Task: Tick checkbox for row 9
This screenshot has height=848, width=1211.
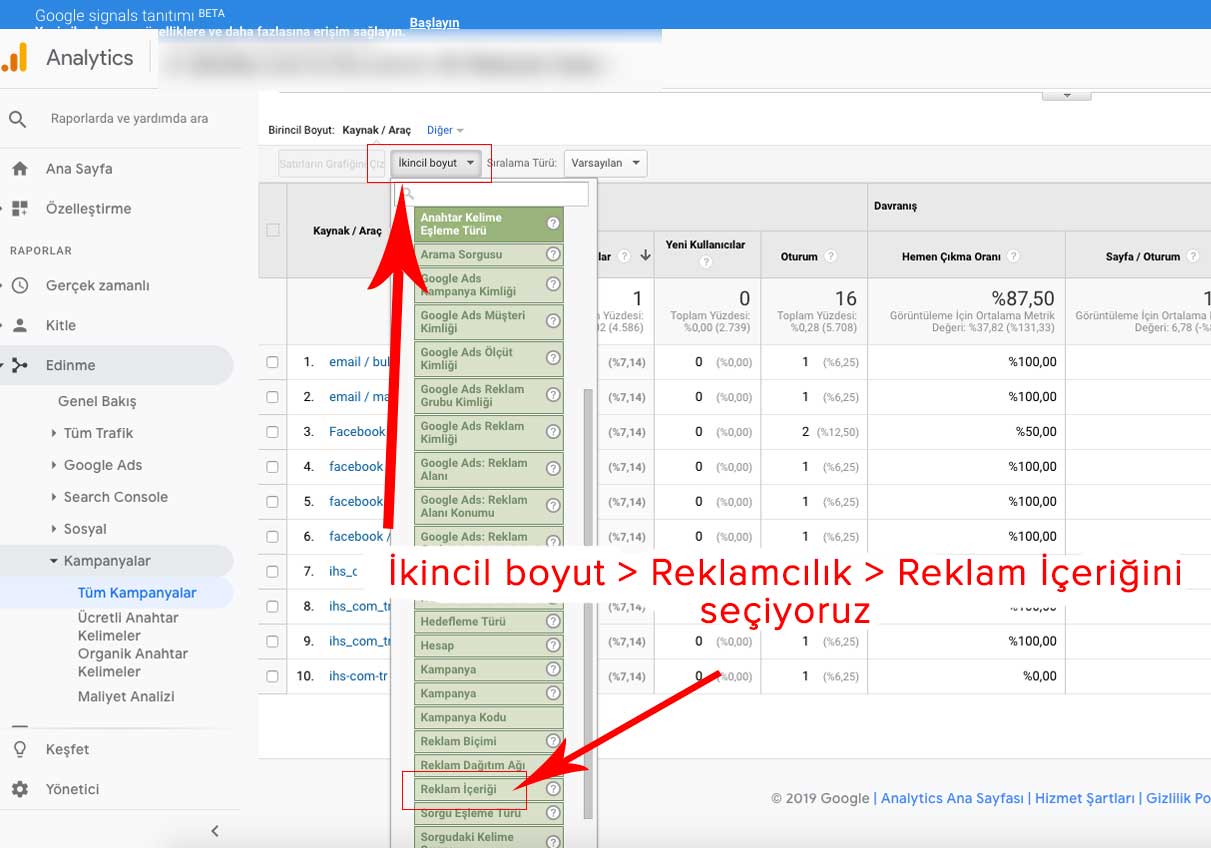Action: click(272, 642)
